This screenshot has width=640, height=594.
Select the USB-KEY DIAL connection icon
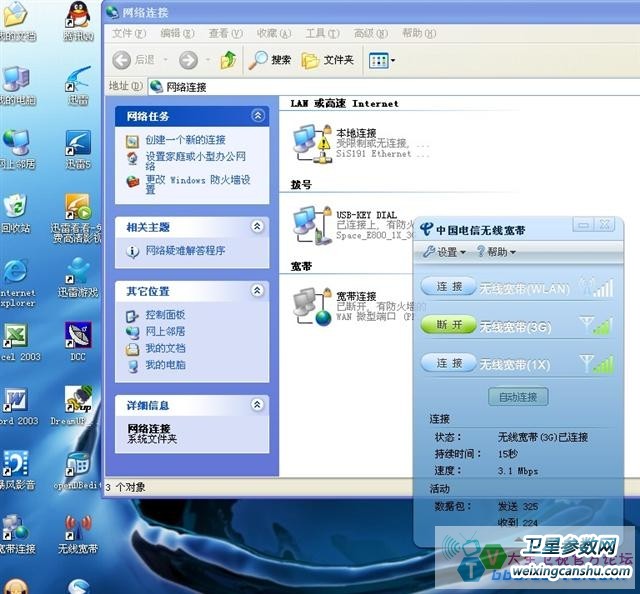312,225
